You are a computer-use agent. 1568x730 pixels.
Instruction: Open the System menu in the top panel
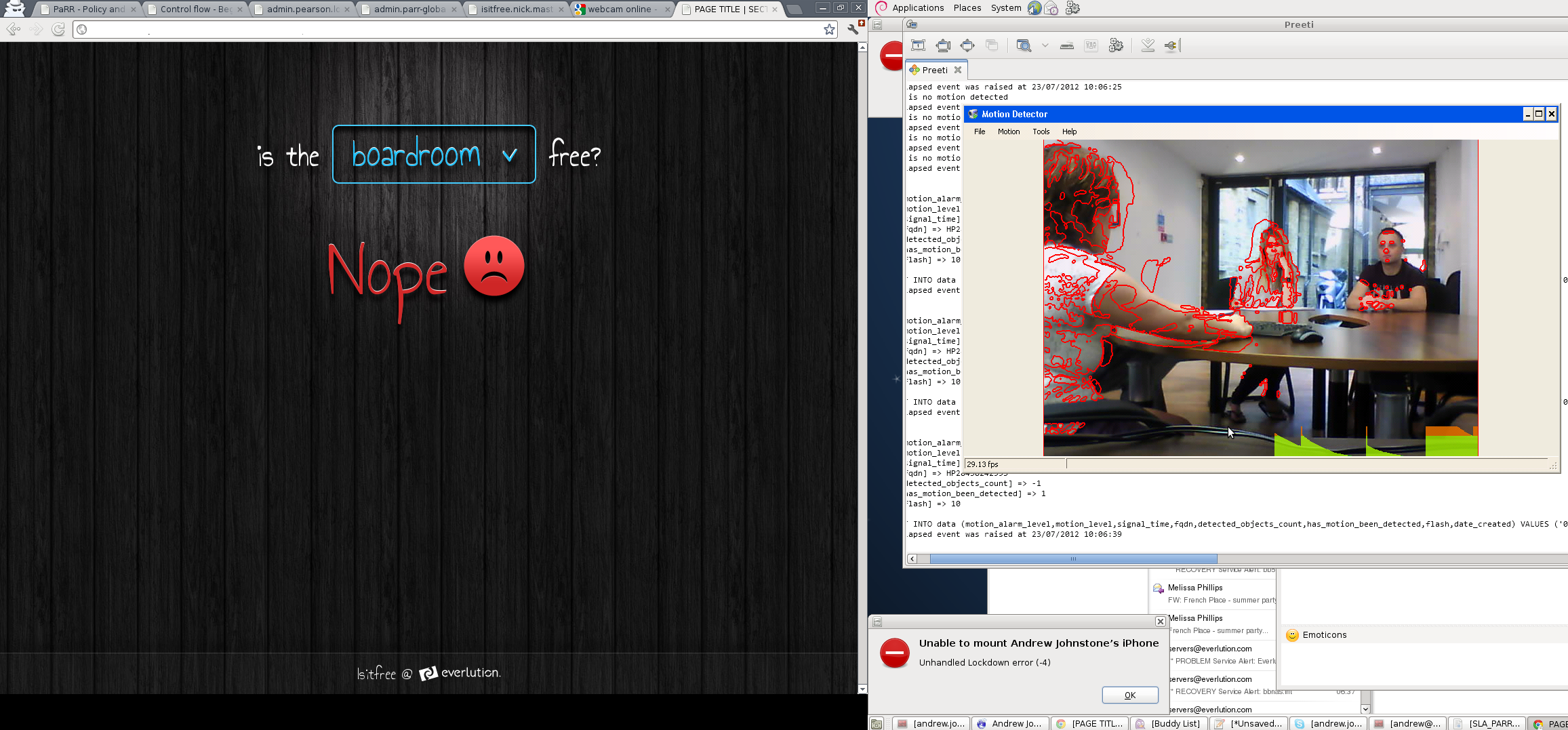[x=1006, y=8]
